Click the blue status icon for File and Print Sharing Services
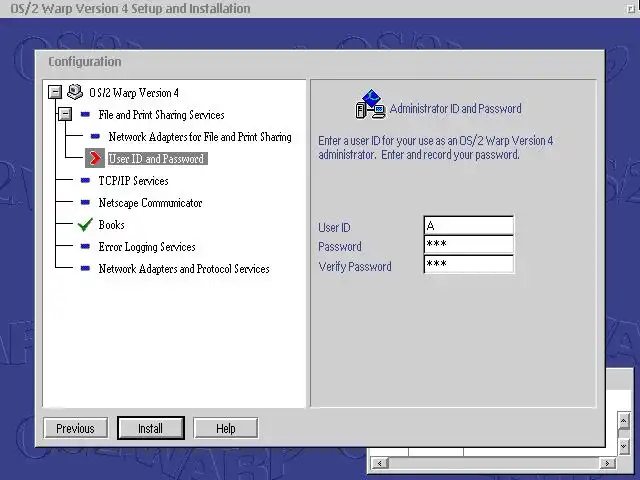Image resolution: width=640 pixels, height=480 pixels. pos(85,114)
